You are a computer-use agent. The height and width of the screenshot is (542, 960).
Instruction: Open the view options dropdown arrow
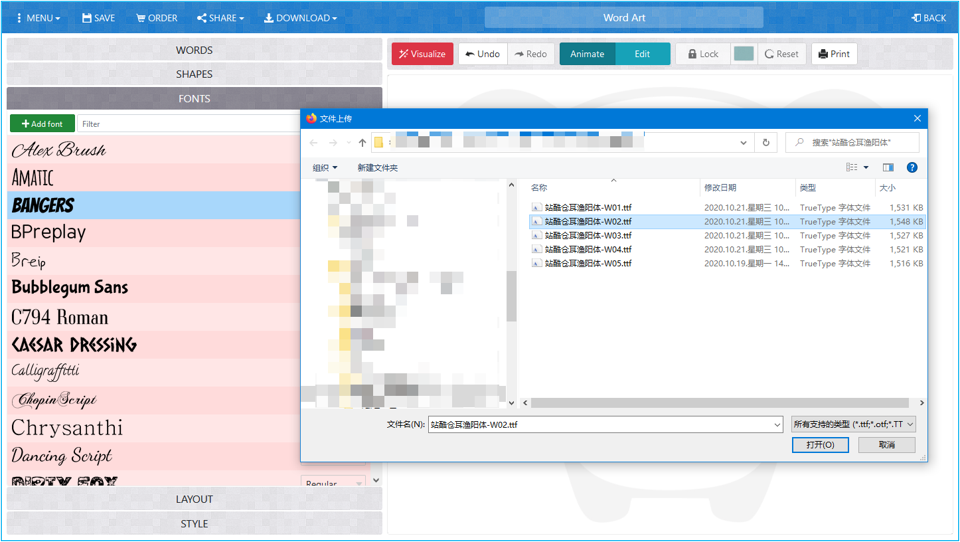pos(866,167)
